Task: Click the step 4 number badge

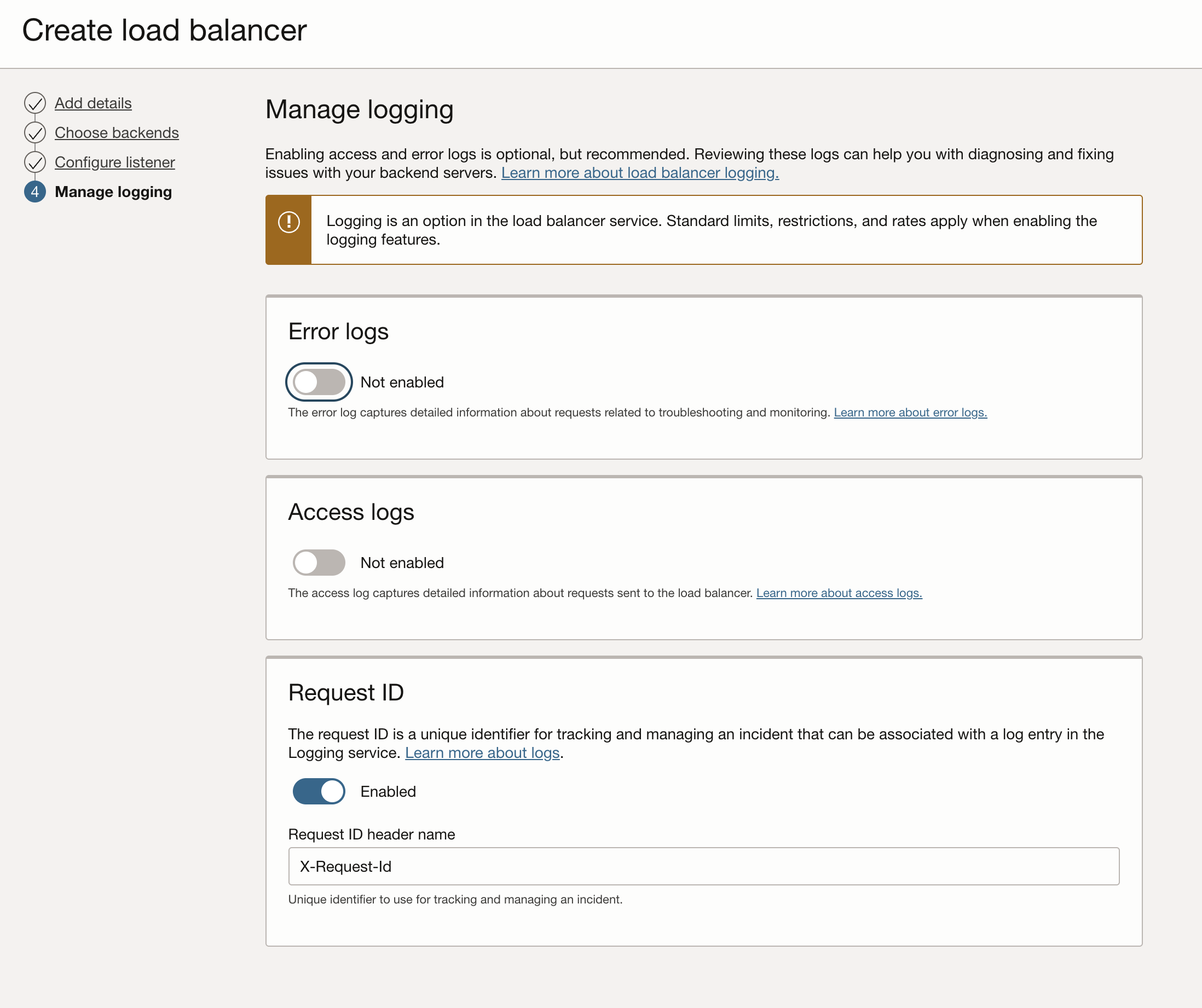Action: [35, 192]
